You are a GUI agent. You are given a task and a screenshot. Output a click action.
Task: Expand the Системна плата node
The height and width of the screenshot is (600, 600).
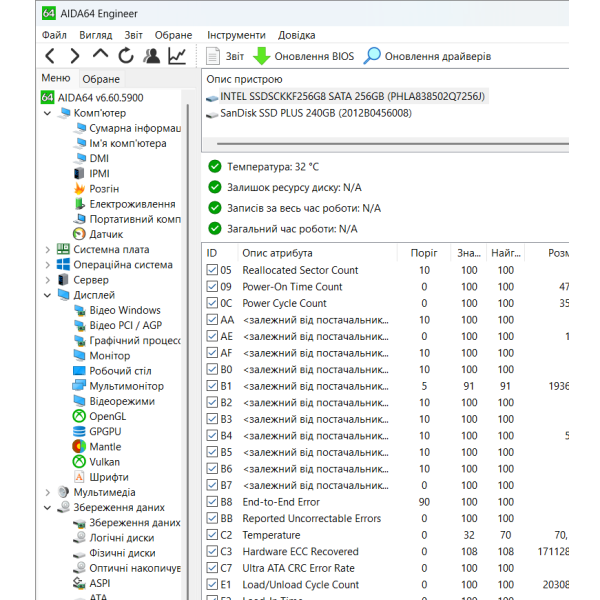(47, 250)
